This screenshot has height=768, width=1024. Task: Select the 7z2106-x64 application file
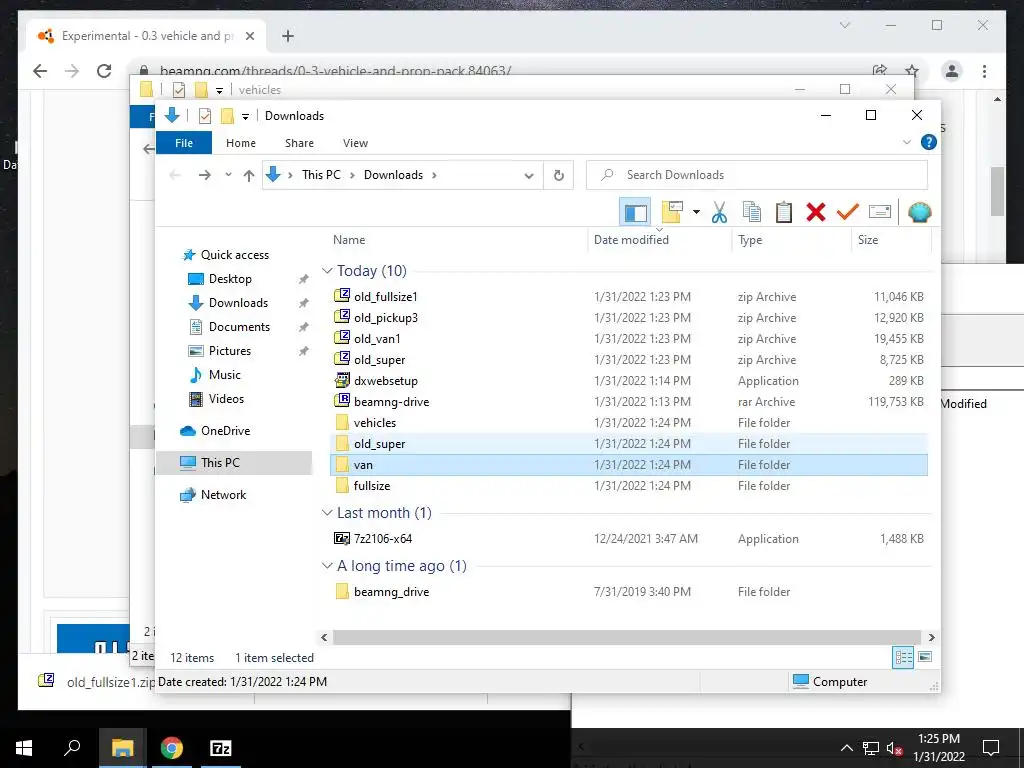pyautogui.click(x=629, y=538)
